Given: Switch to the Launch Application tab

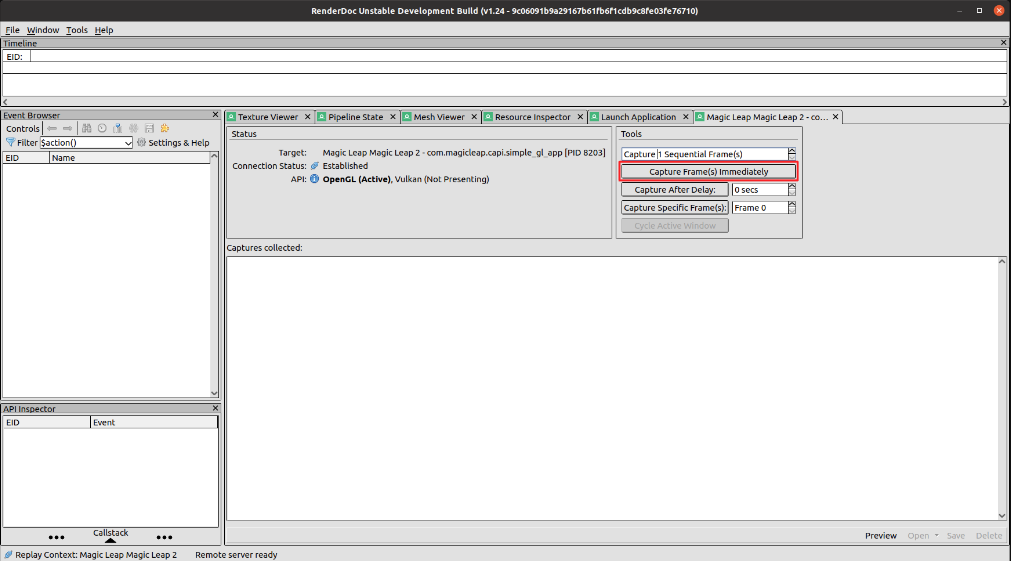Looking at the screenshot, I should (638, 117).
